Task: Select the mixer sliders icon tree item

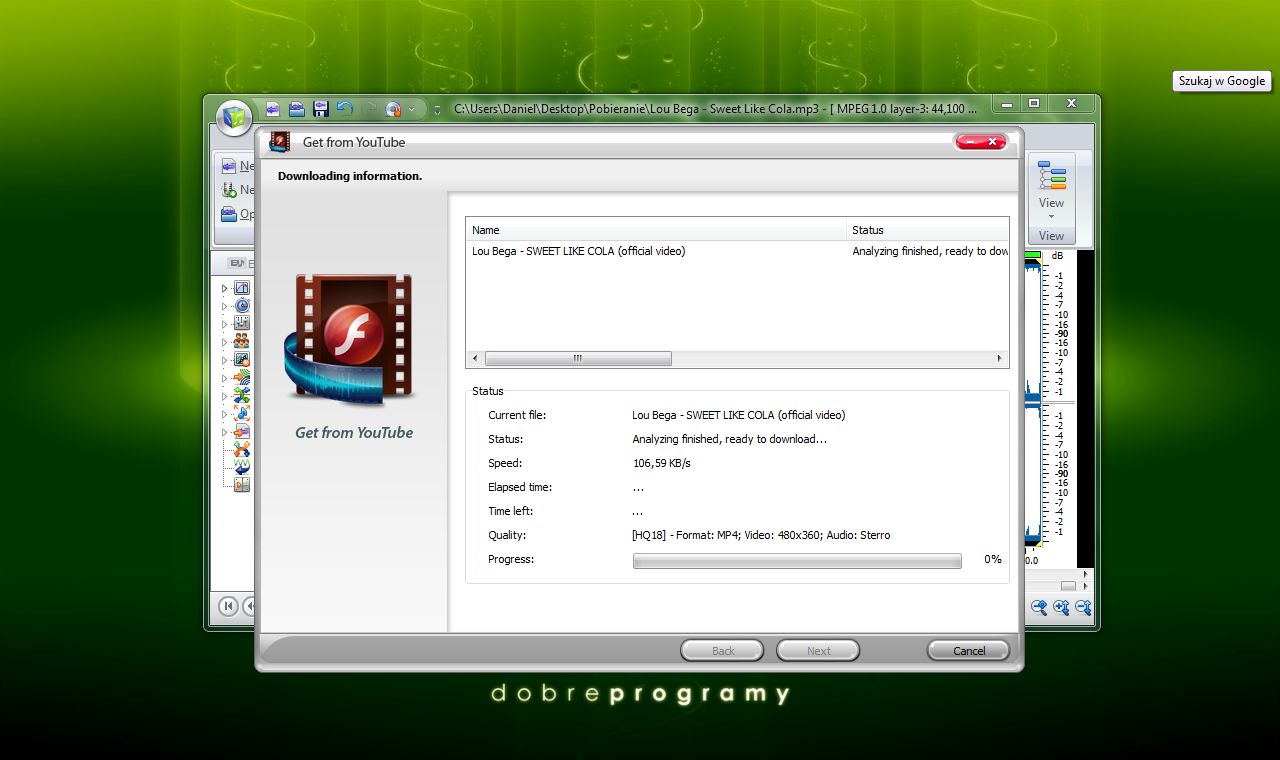Action: 241,323
